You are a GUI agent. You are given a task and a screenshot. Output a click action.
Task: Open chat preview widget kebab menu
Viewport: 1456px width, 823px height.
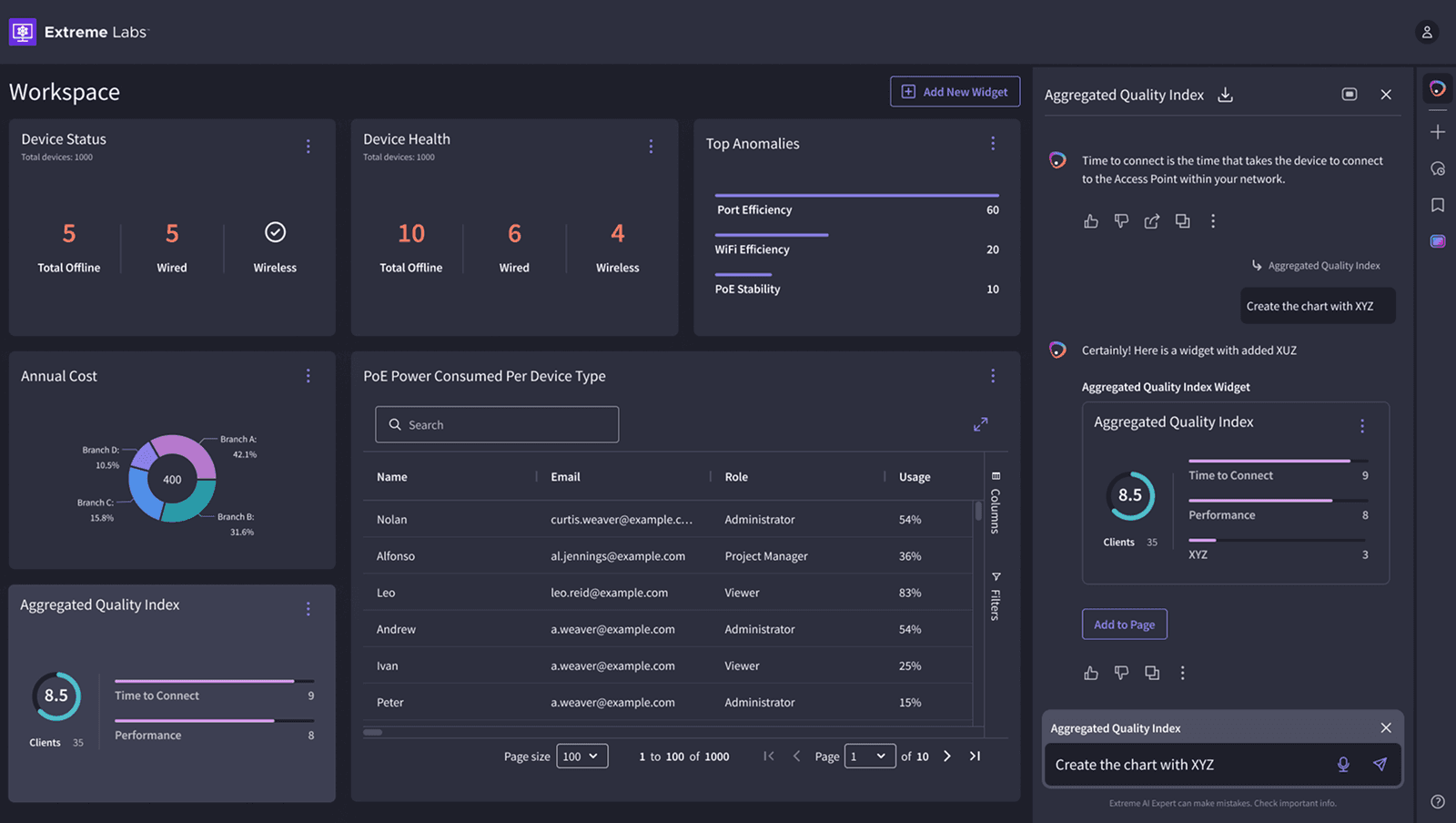1362,426
